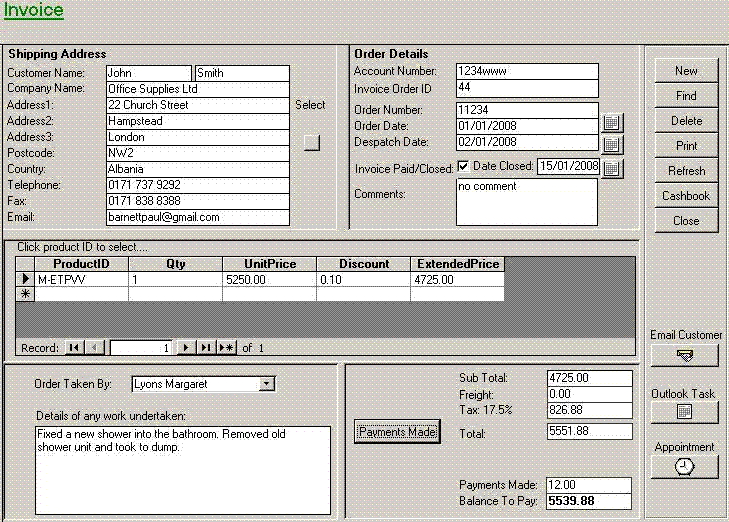Click the Comments text box
This screenshot has width=729, height=522.
526,202
